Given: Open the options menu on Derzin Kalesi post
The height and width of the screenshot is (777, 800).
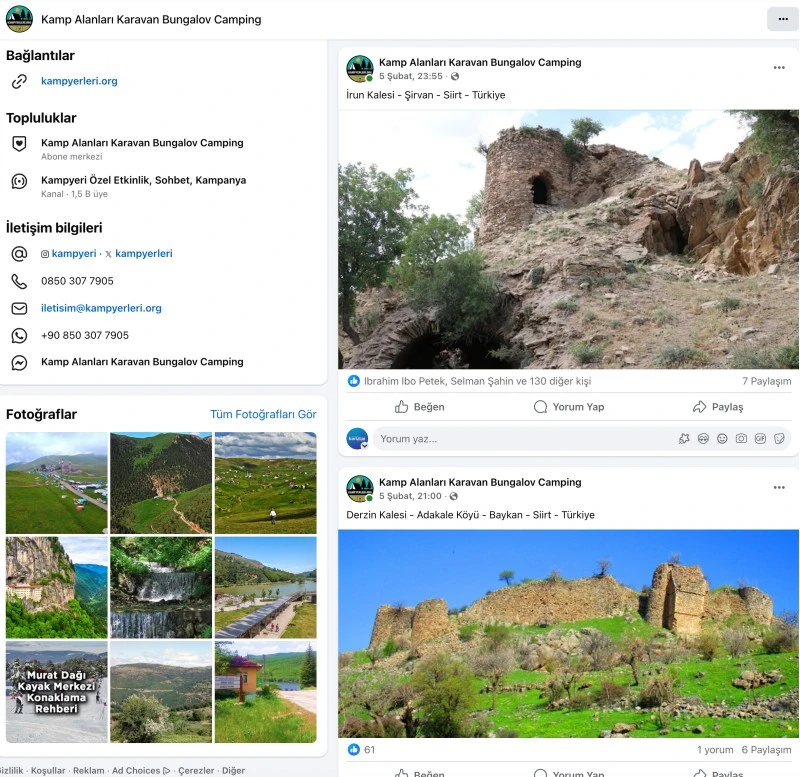Looking at the screenshot, I should tap(779, 488).
